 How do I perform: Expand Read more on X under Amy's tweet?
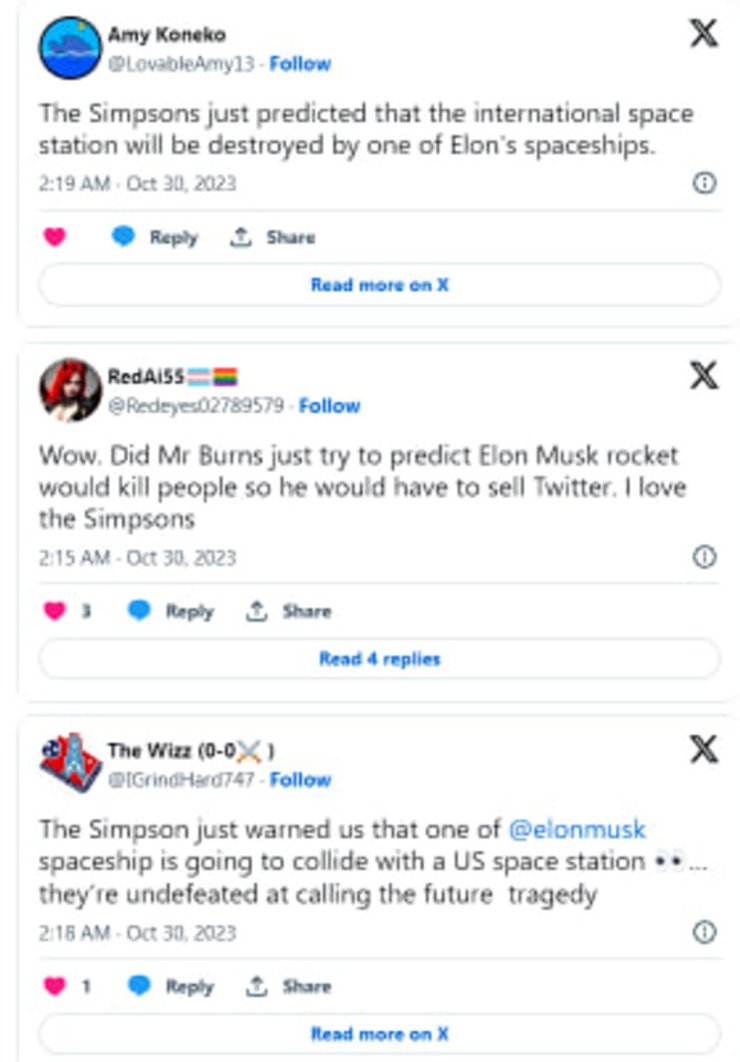point(379,285)
